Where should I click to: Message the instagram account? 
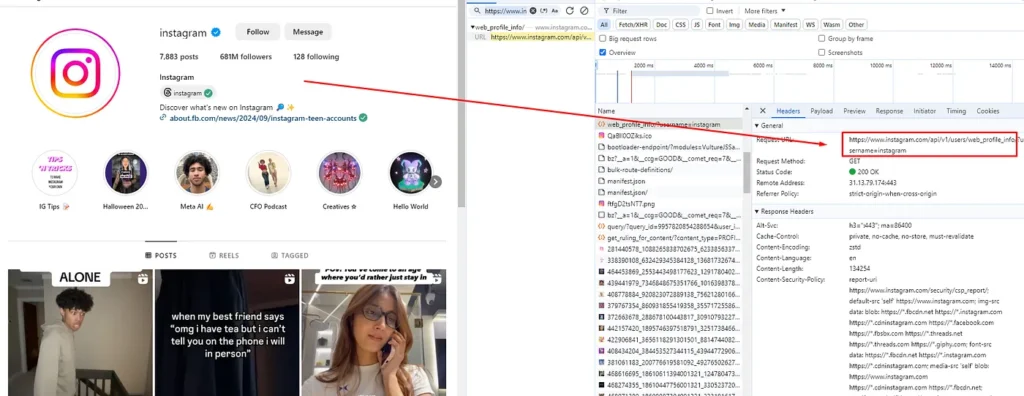coord(308,32)
